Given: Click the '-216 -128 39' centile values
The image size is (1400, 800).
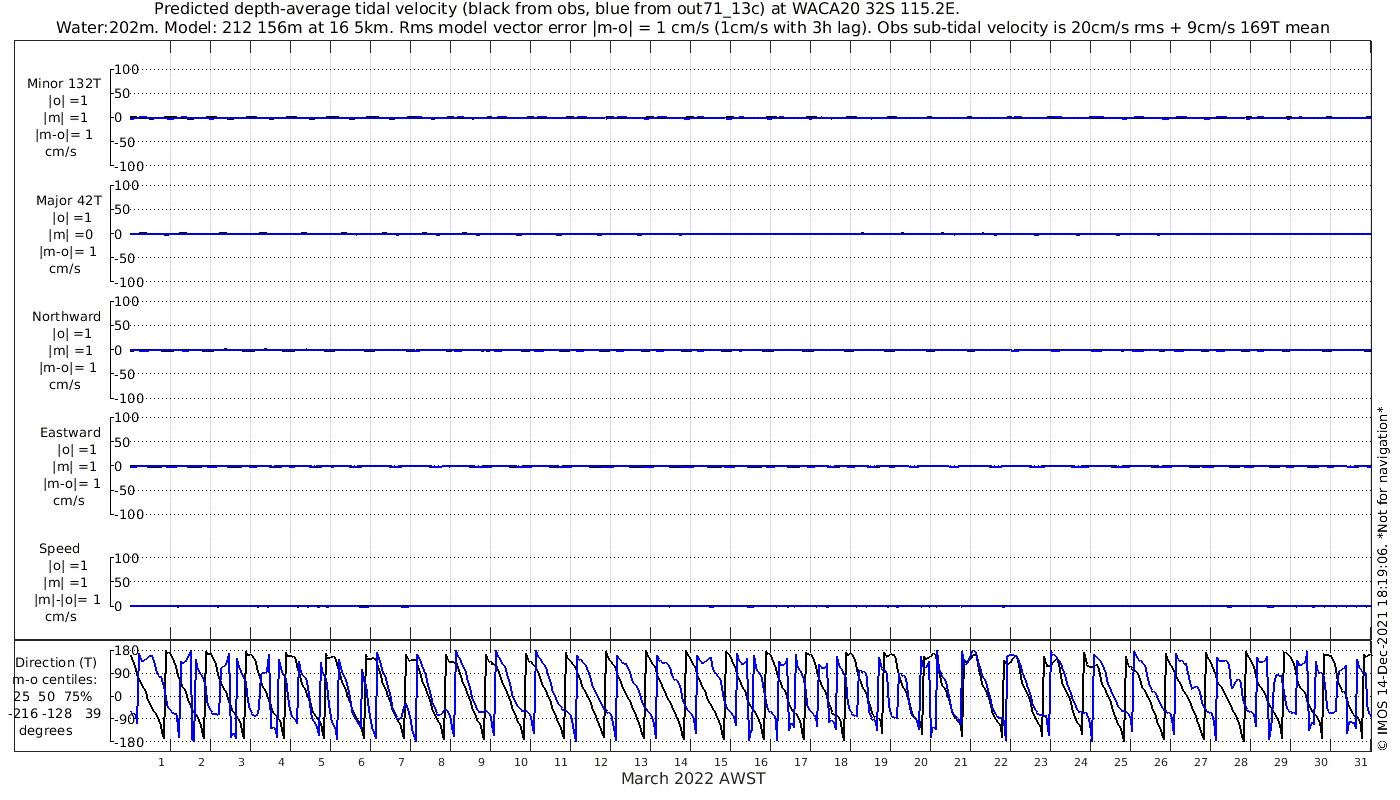Looking at the screenshot, I should [54, 713].
